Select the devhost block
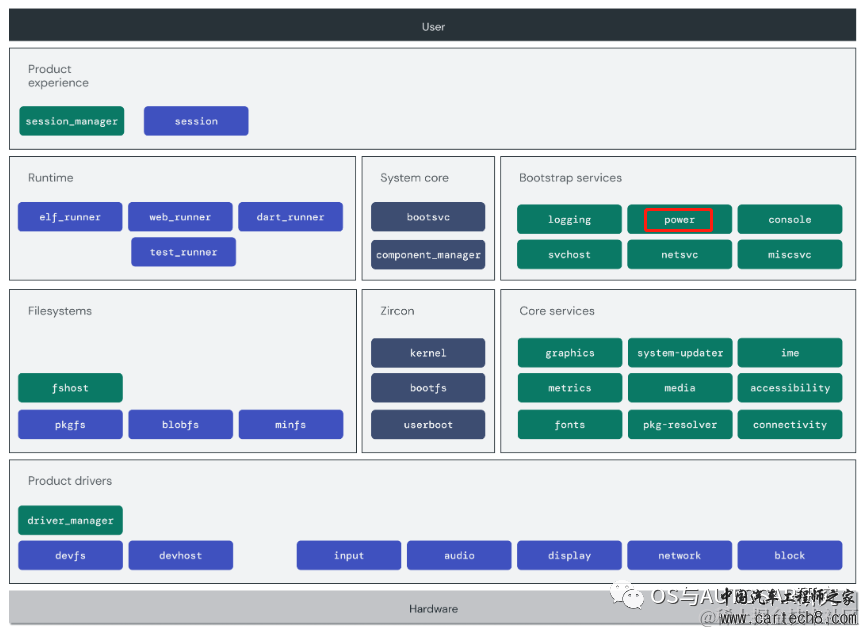Viewport: 866px width, 634px height. click(x=181, y=555)
